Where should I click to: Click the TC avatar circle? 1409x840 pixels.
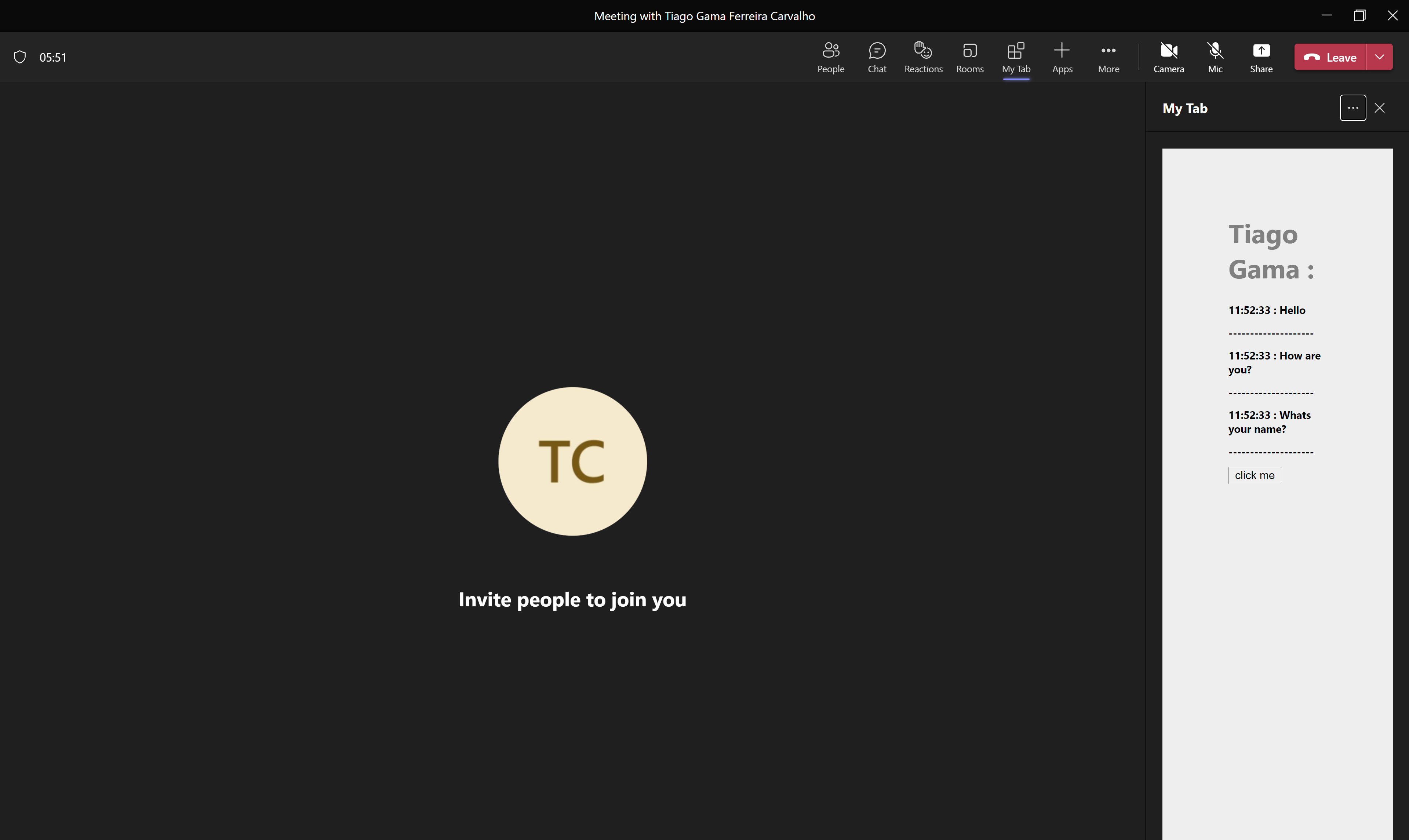[572, 461]
